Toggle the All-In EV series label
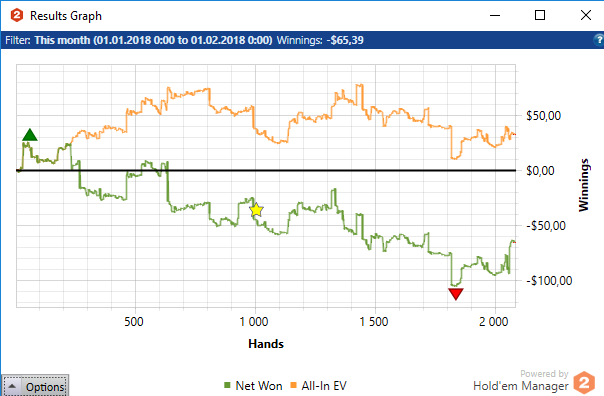This screenshot has height=396, width=604. tap(324, 386)
